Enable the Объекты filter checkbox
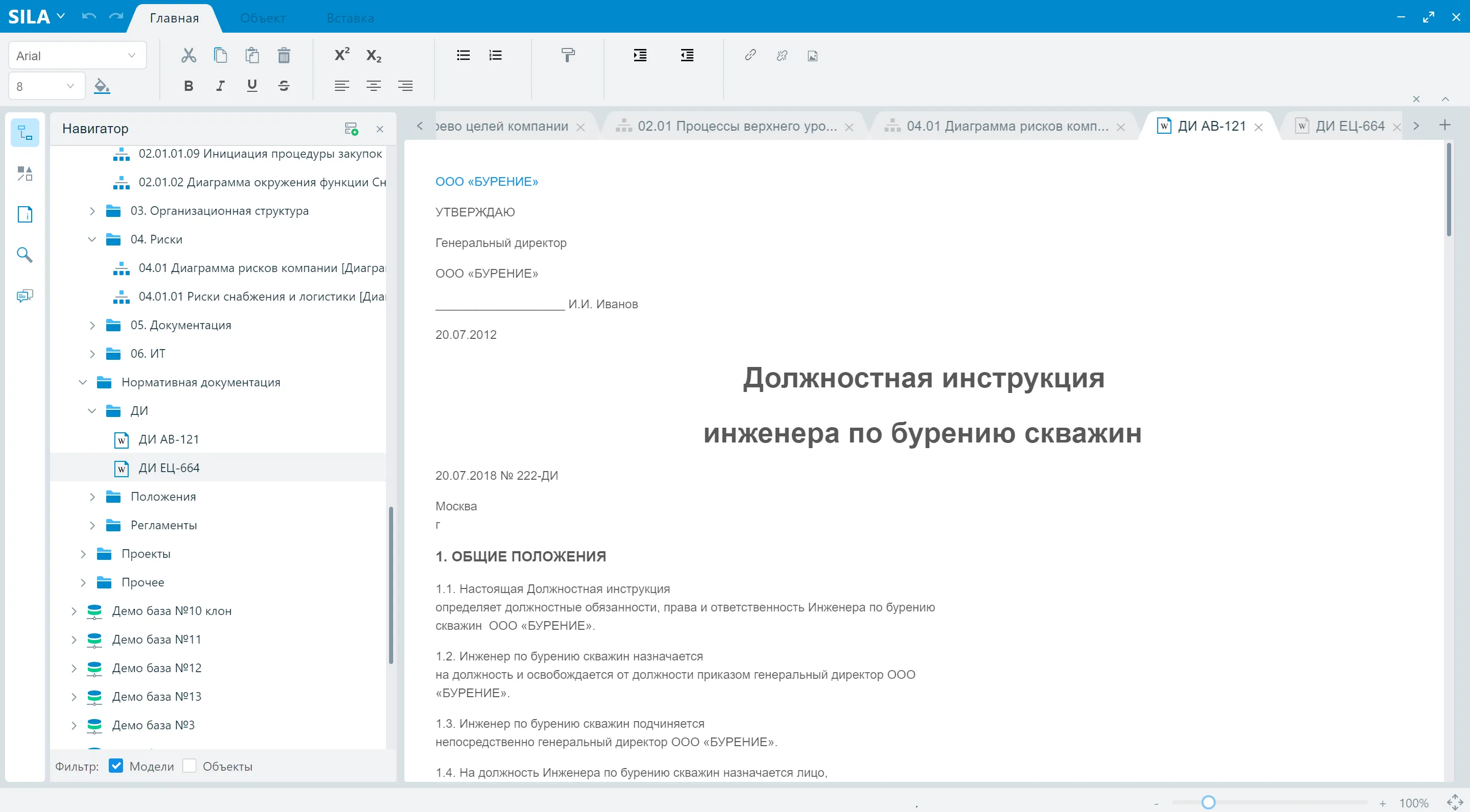The width and height of the screenshot is (1470, 812). pos(190,766)
